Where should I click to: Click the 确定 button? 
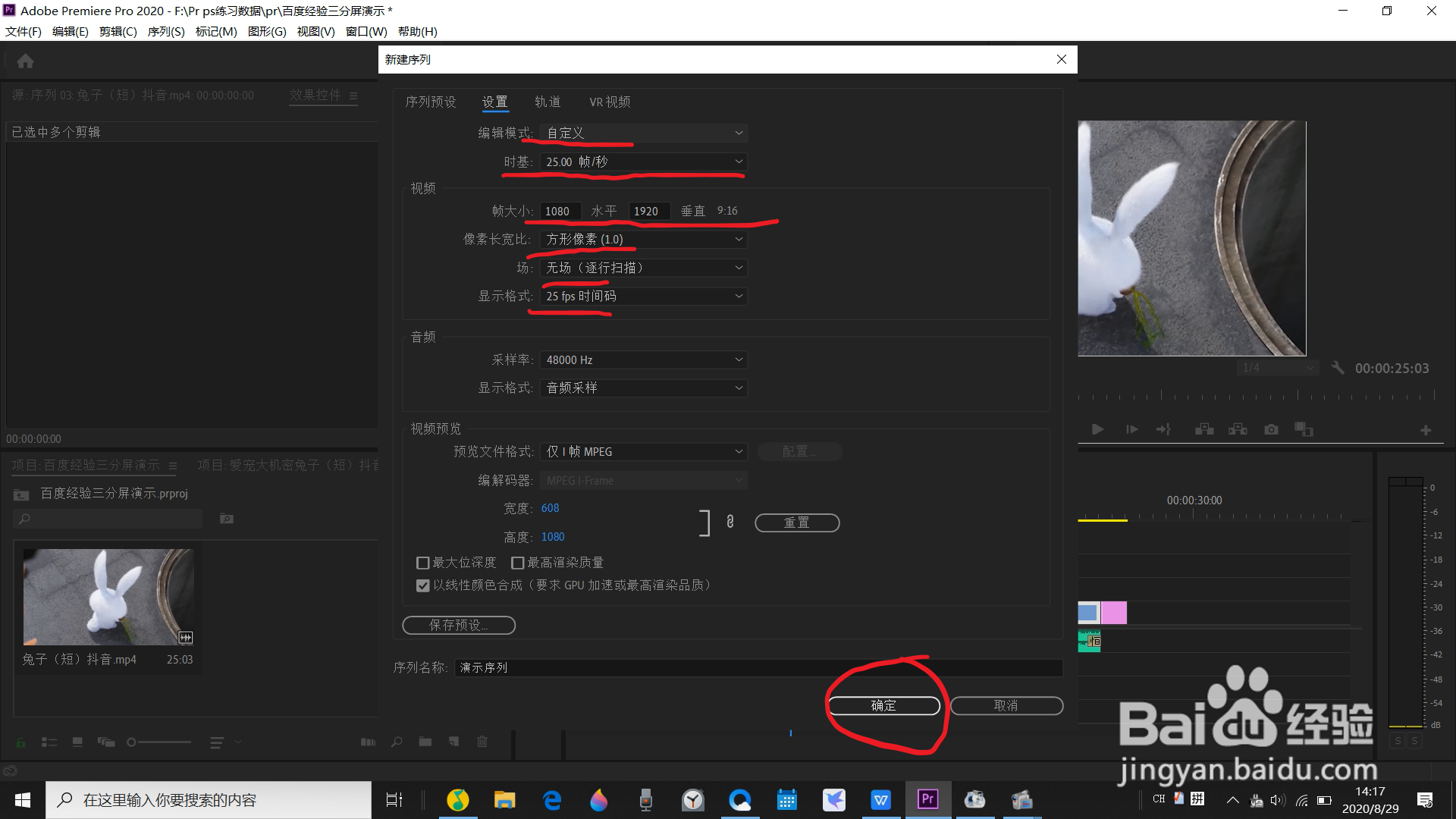pos(883,706)
